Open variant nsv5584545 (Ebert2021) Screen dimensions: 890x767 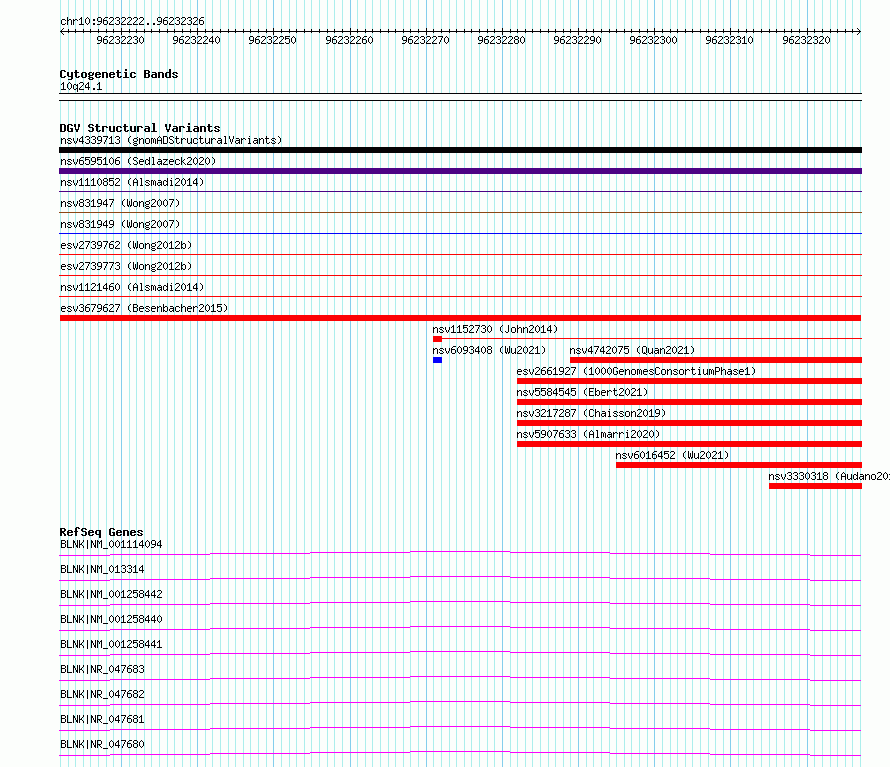[x=582, y=392]
